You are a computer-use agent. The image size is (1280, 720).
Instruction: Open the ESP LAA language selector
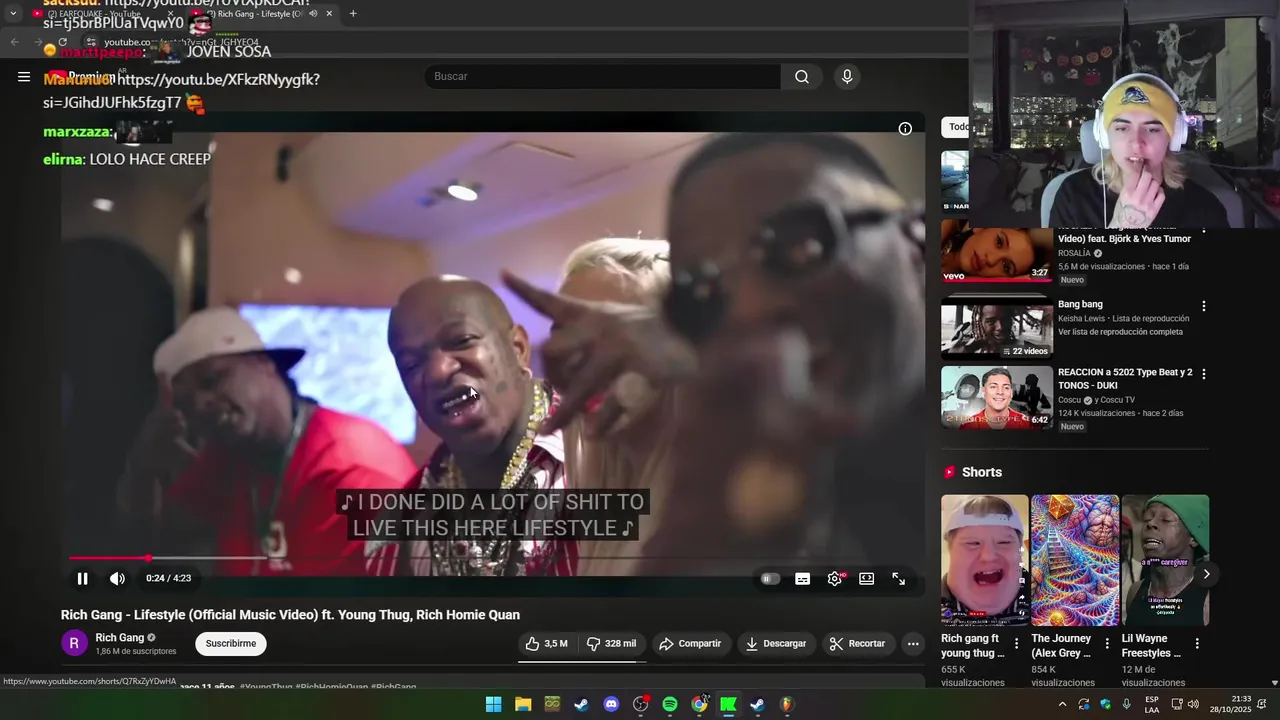click(x=1152, y=704)
